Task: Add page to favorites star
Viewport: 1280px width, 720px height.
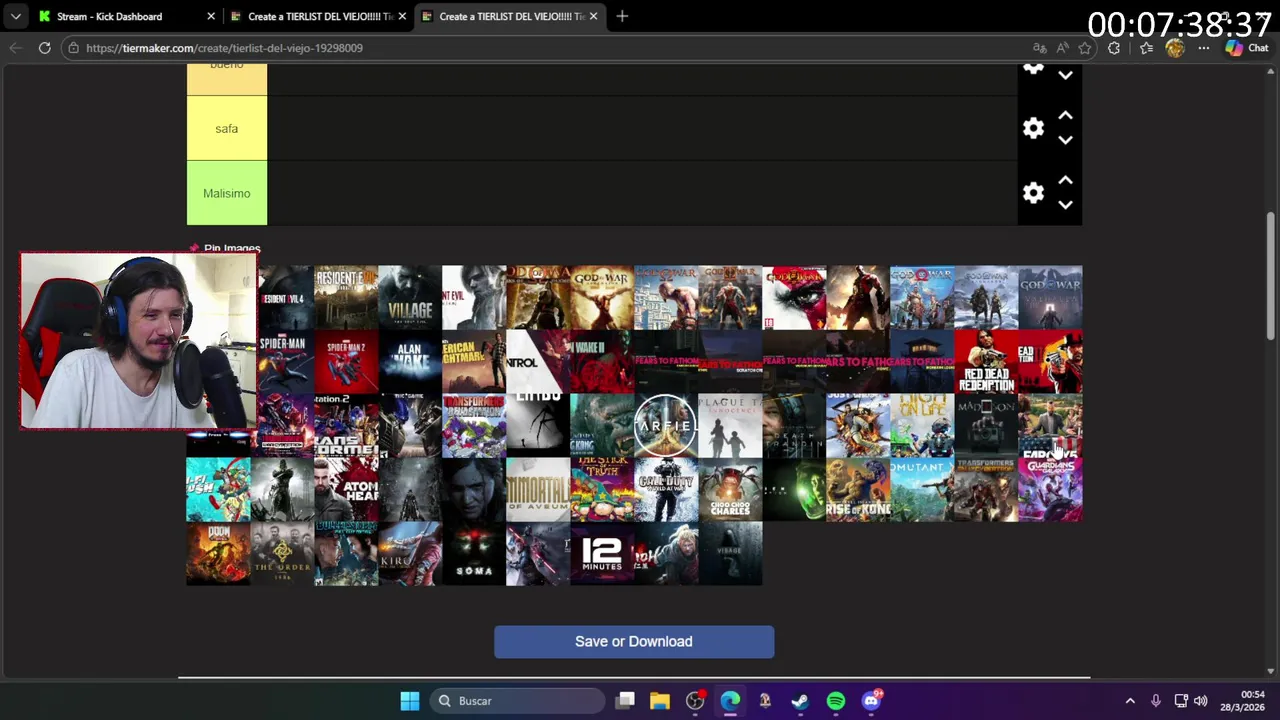Action: (x=1085, y=48)
